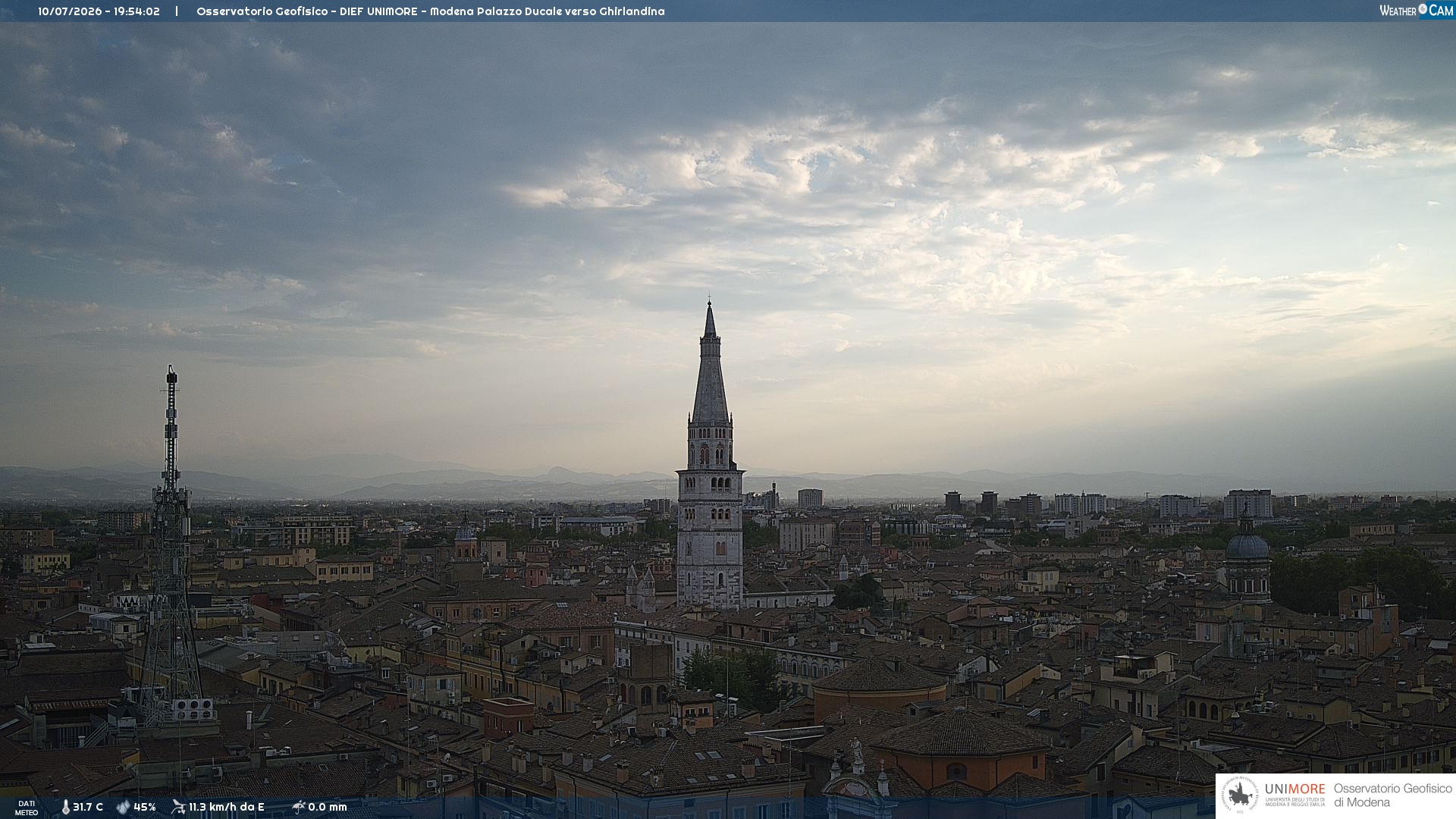Viewport: 1456px width, 819px height.
Task: Click the Osservatorio Geofisico di Modena label
Action: pyautogui.click(x=1392, y=795)
